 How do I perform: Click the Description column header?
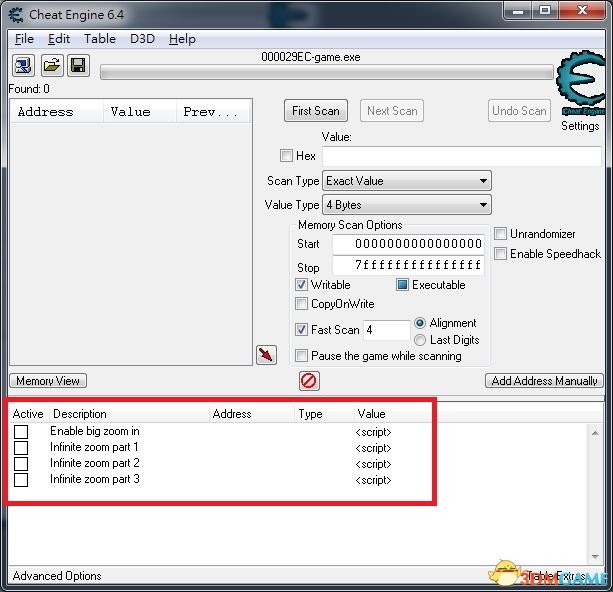[x=129, y=414]
